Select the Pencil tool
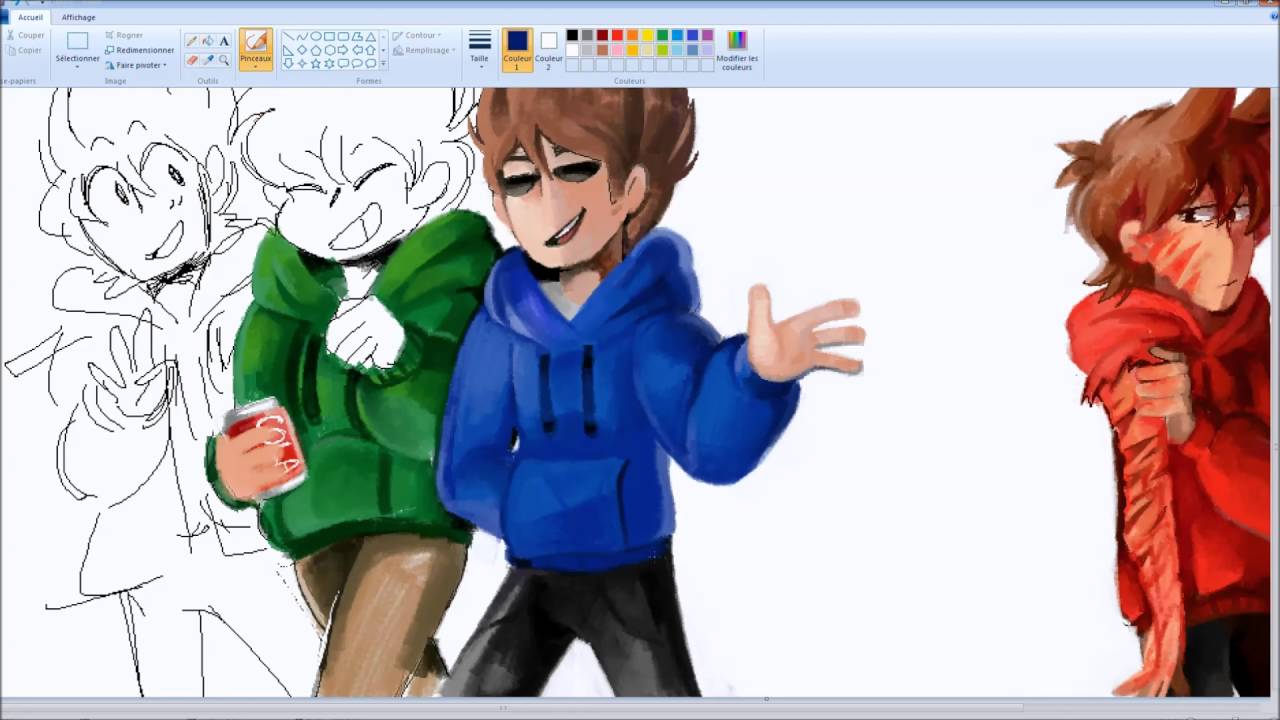This screenshot has width=1280, height=720. tap(192, 41)
